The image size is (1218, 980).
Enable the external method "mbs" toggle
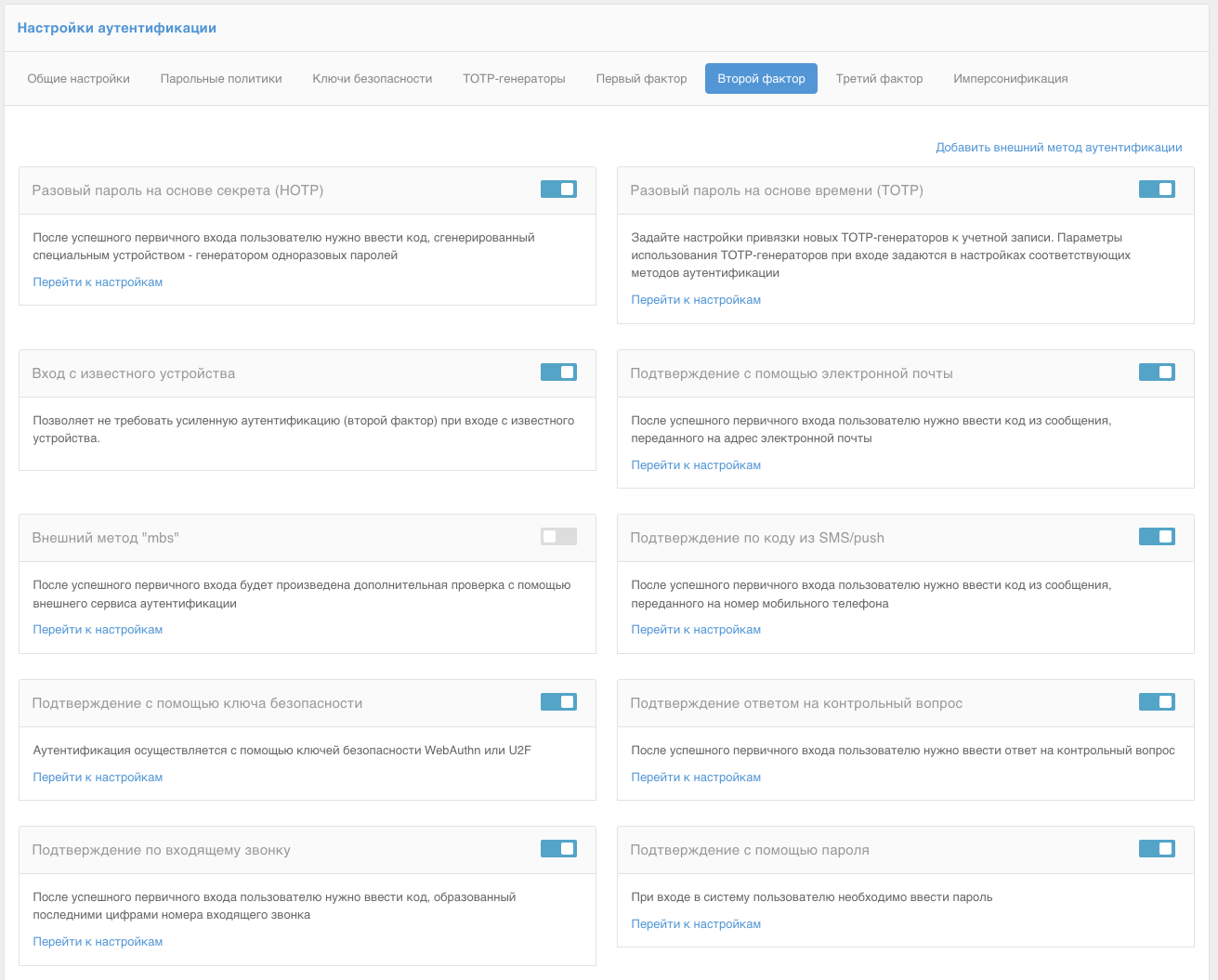point(558,537)
